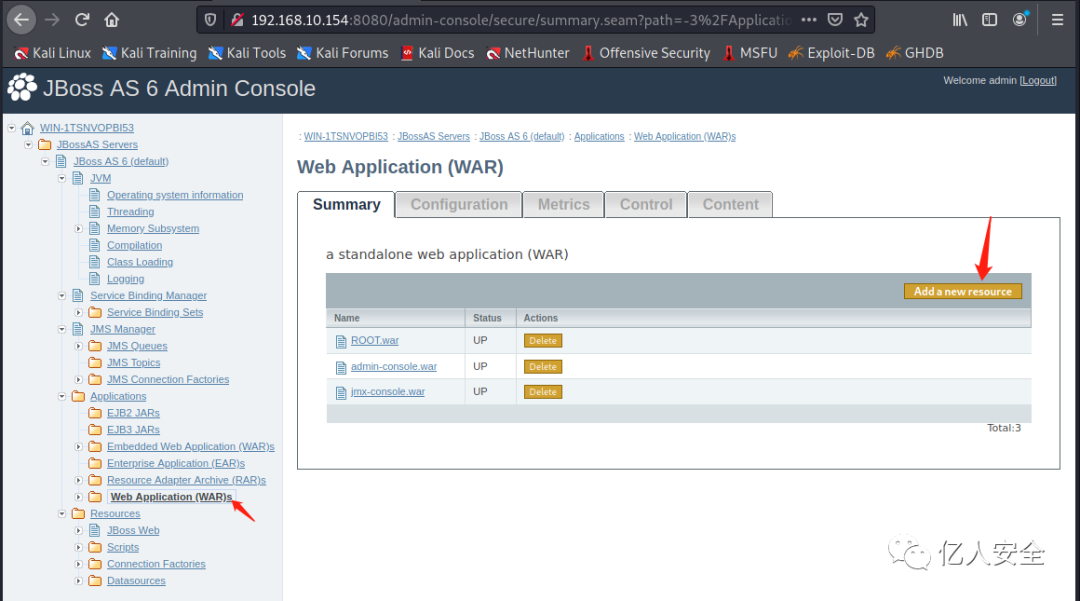Open the page actions three-dot menu

[809, 20]
